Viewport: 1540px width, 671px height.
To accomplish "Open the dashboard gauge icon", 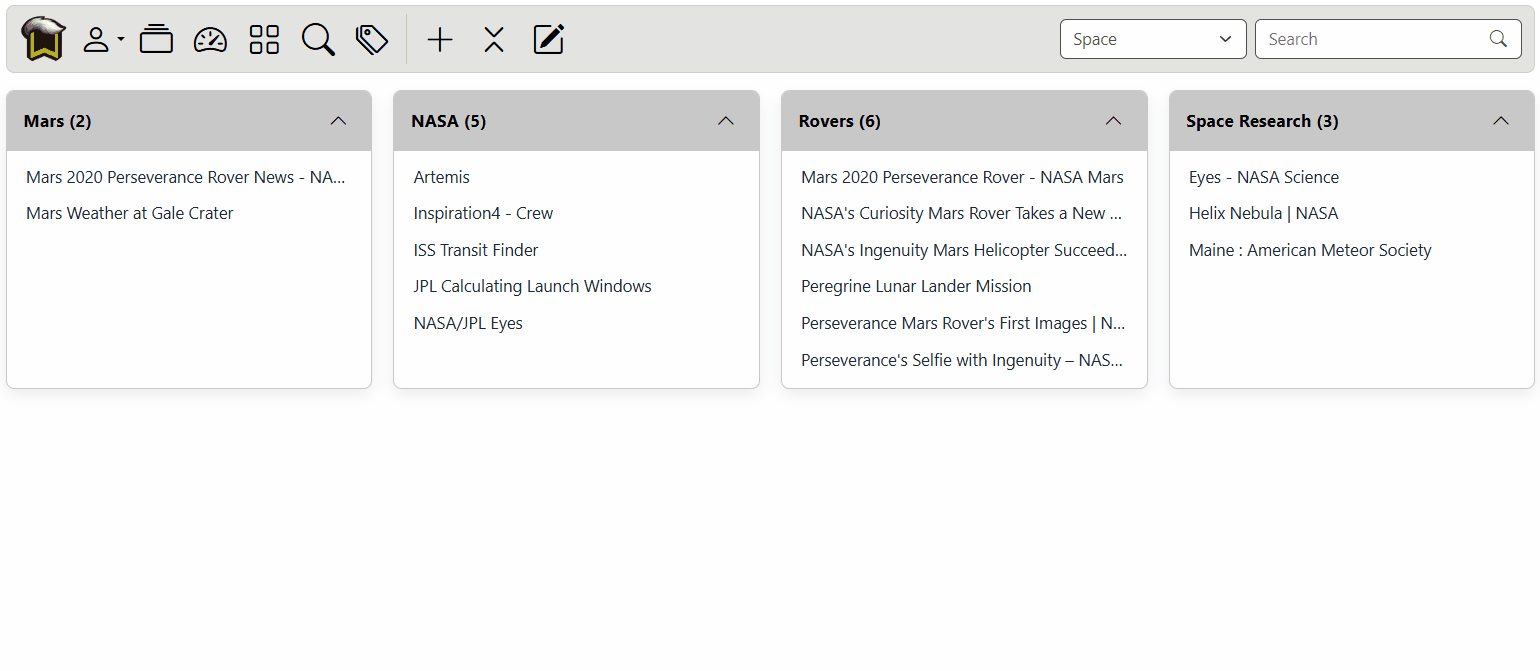I will tap(210, 40).
